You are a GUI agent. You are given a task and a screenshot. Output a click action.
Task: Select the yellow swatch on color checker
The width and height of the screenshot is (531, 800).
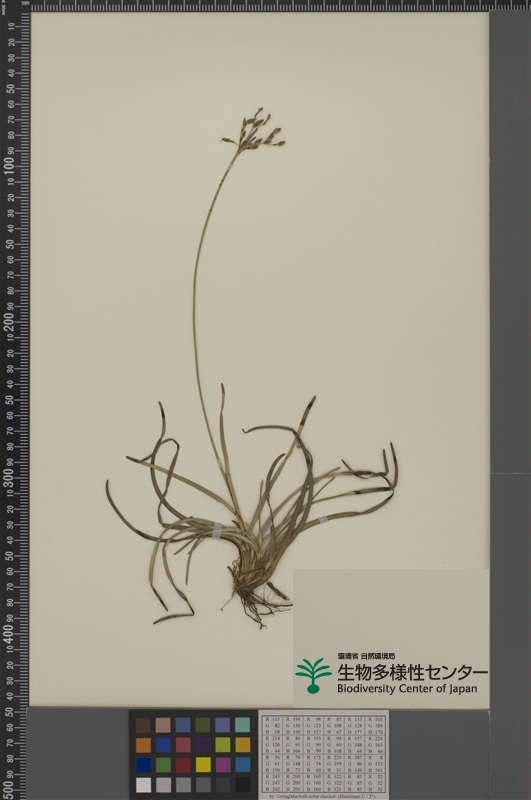pyautogui.click(x=203, y=764)
